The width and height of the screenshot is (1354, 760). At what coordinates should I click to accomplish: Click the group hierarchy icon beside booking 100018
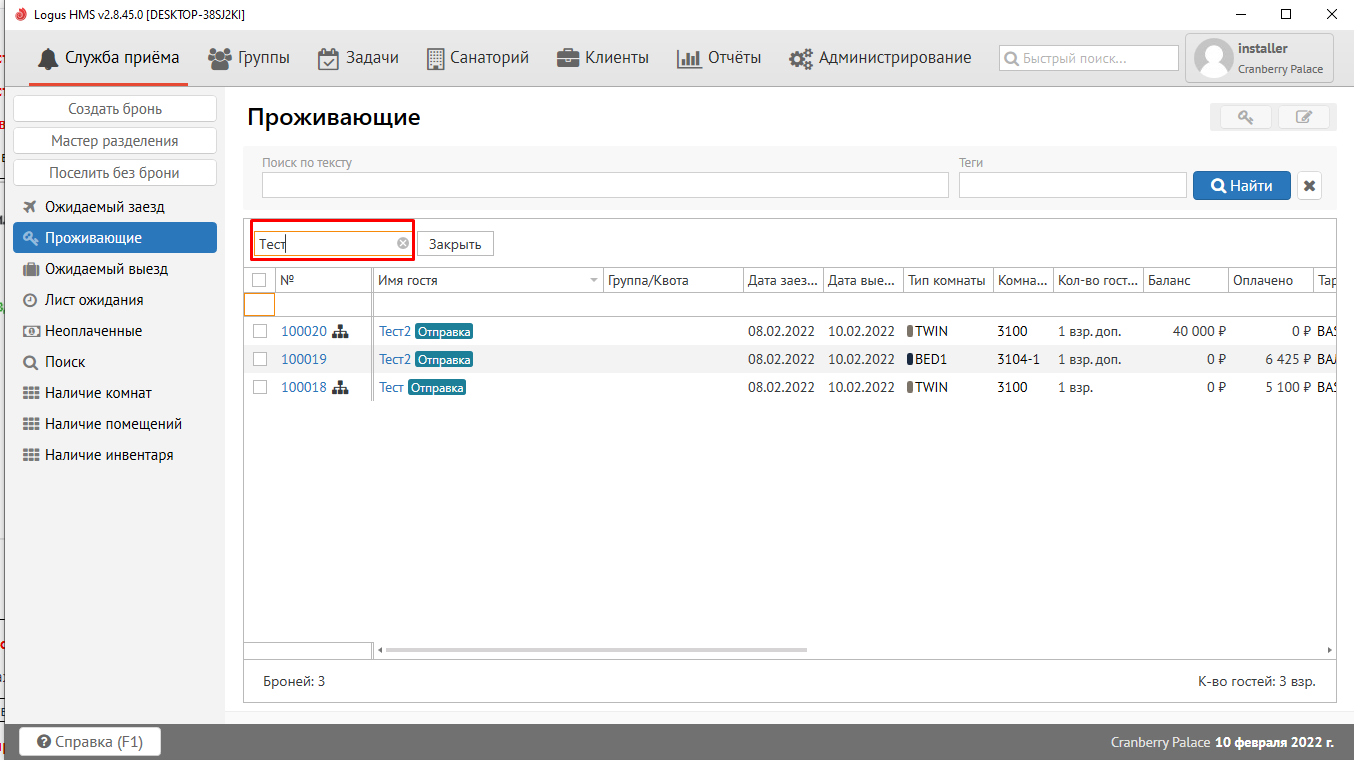click(340, 387)
